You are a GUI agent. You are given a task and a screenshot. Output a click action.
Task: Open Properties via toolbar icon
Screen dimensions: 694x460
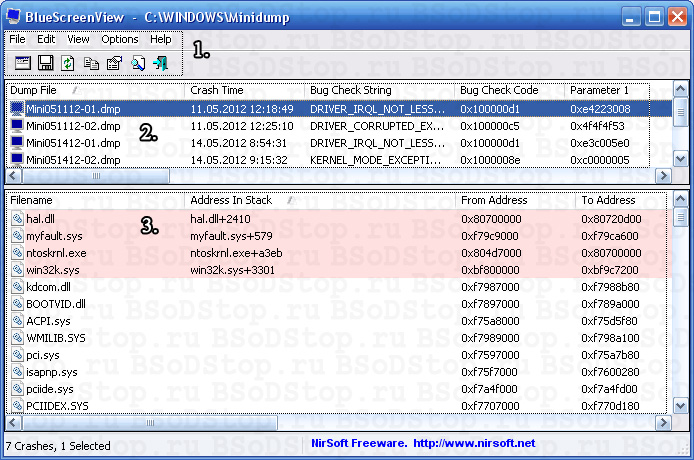(114, 63)
